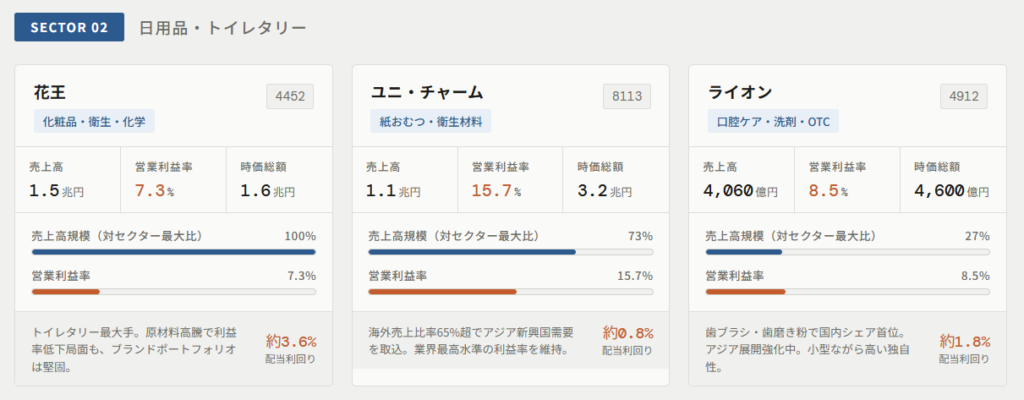Image resolution: width=1024 pixels, height=400 pixels.
Task: Click ユニ・チャーム's 15.7% operating margin bar
Action: pyautogui.click(x=510, y=292)
